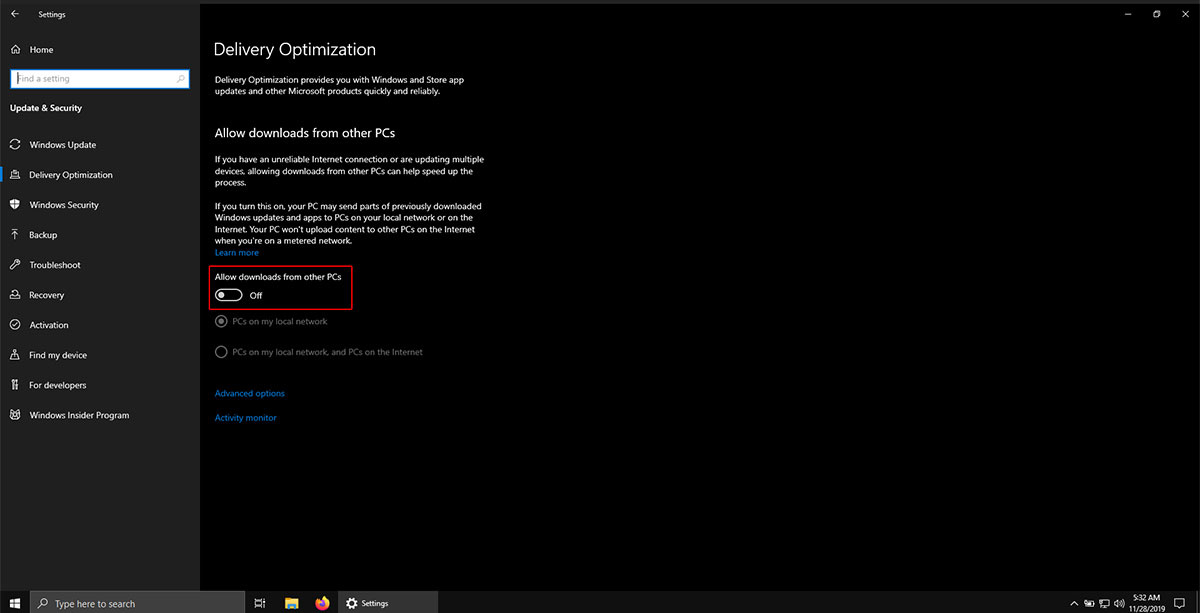Go to Settings Home

pyautogui.click(x=41, y=50)
